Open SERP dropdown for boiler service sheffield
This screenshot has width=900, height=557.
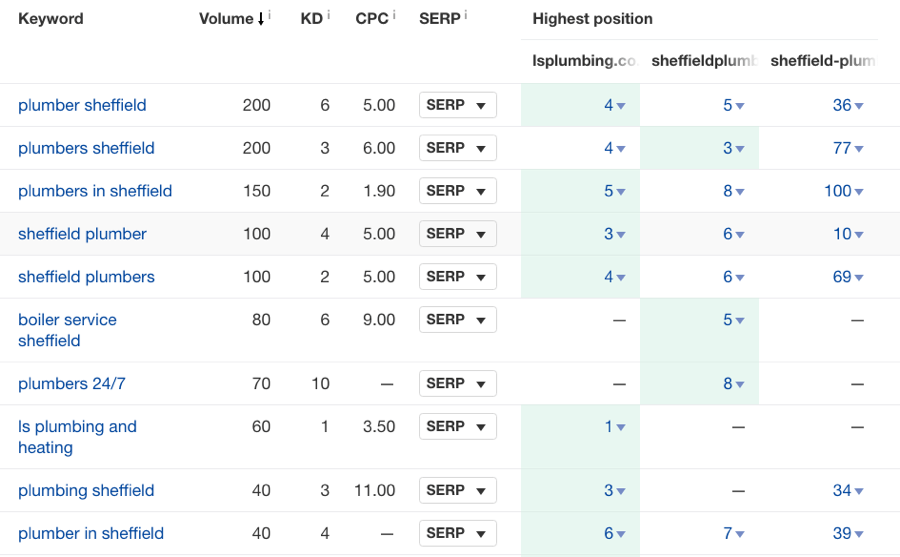tap(457, 320)
